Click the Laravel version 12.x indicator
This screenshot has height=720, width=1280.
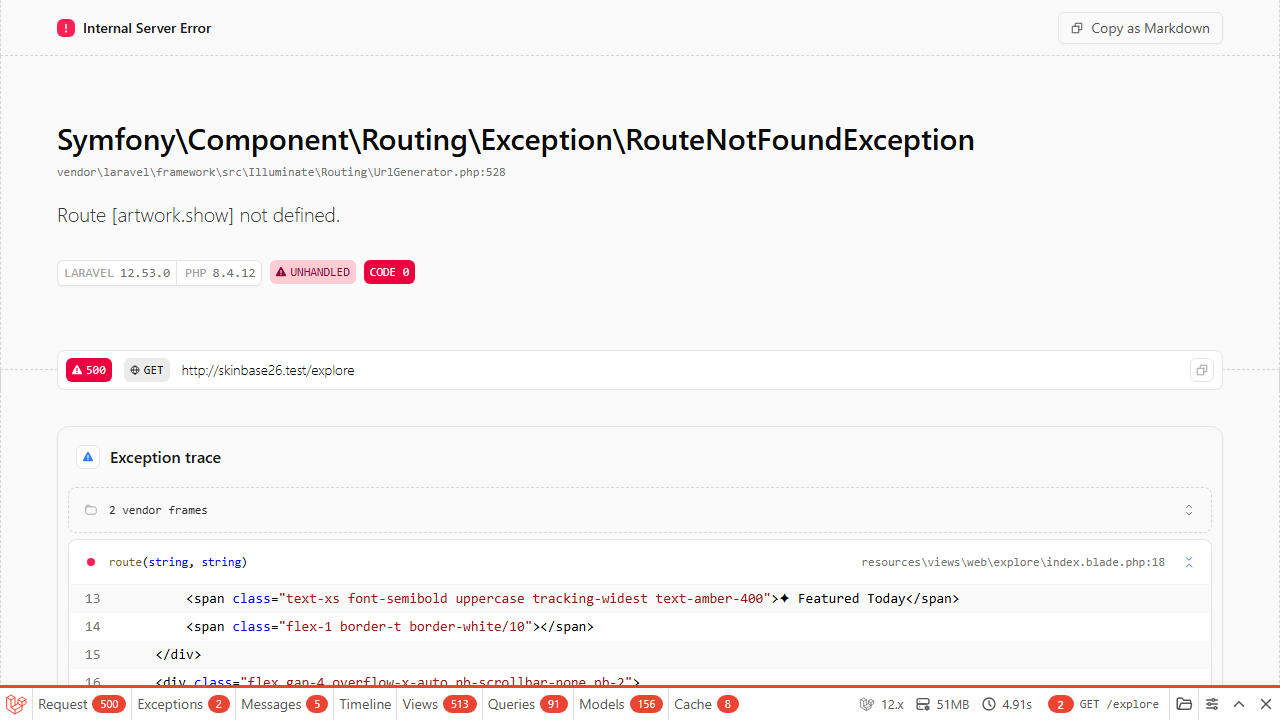click(x=882, y=704)
